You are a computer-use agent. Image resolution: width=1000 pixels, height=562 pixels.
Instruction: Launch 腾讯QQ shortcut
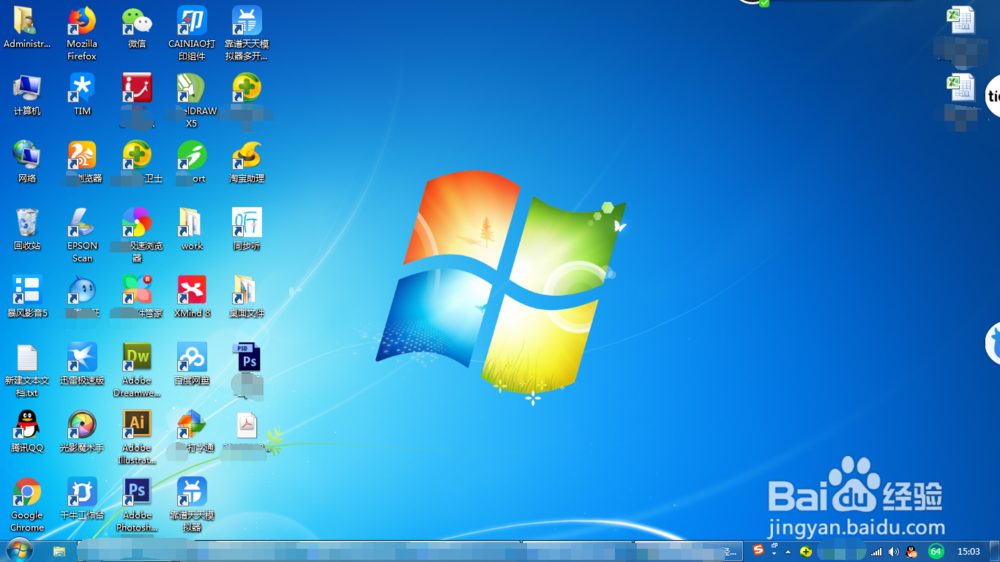[27, 431]
